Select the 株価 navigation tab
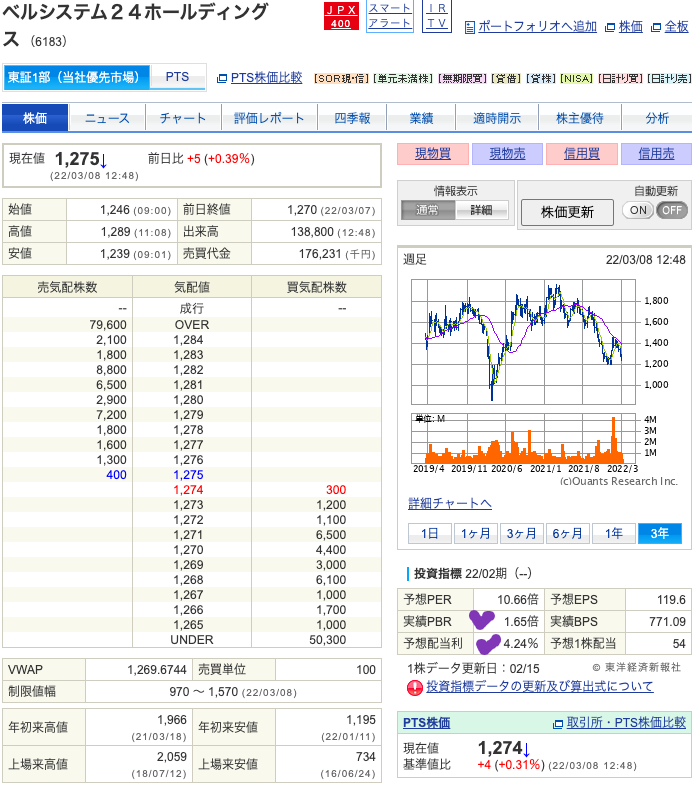Screen dimensions: 699x792 (x=35, y=118)
